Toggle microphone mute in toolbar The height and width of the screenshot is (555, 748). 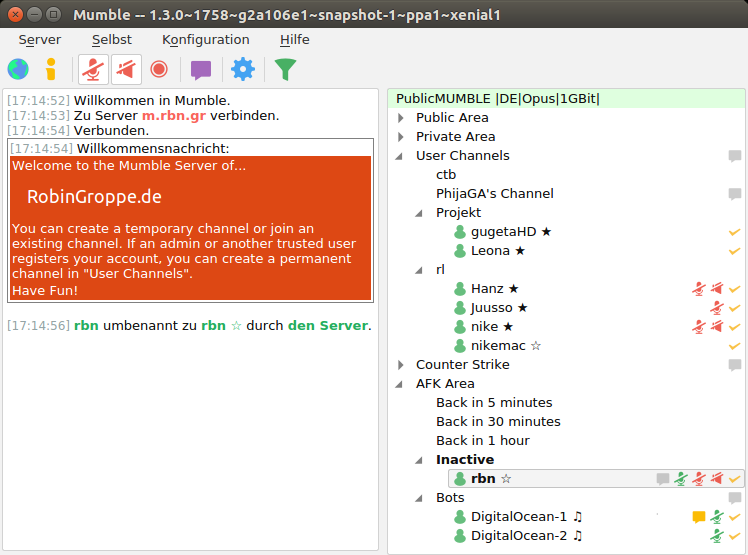pos(93,69)
